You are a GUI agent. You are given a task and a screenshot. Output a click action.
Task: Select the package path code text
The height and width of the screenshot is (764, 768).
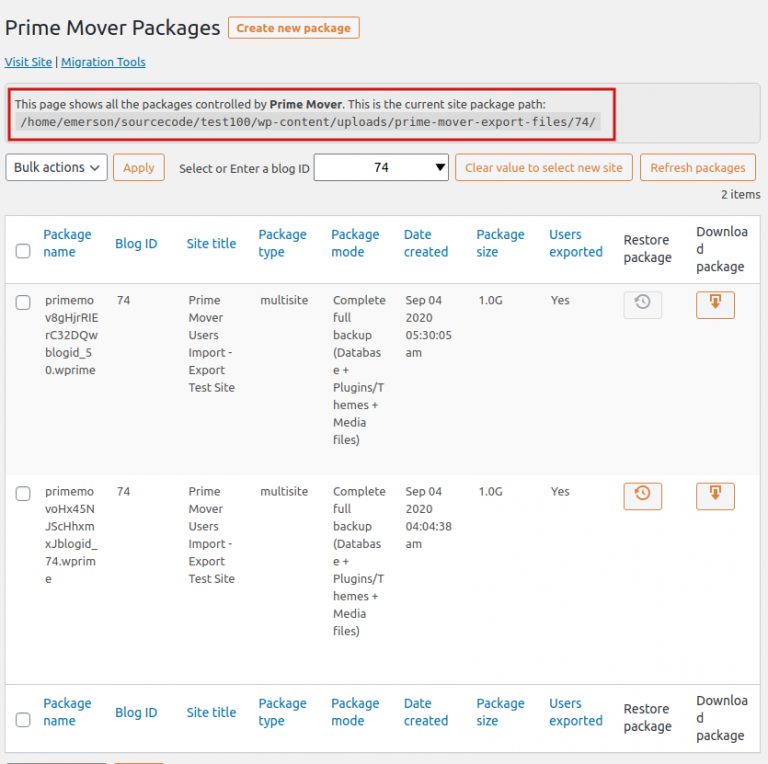click(308, 121)
